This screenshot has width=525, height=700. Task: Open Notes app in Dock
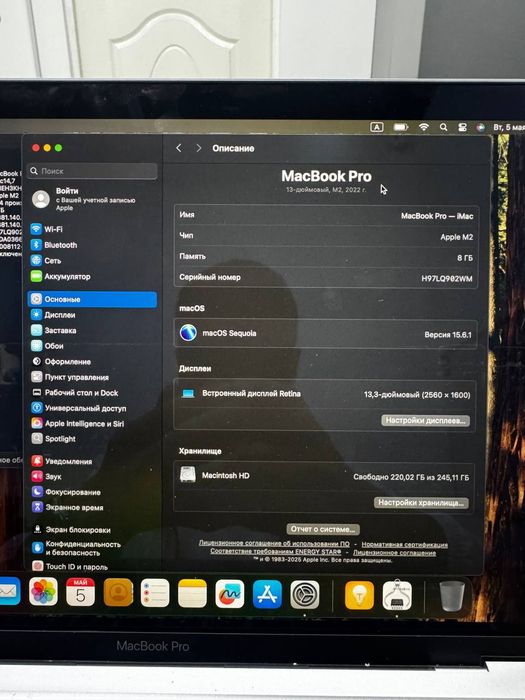pyautogui.click(x=192, y=593)
